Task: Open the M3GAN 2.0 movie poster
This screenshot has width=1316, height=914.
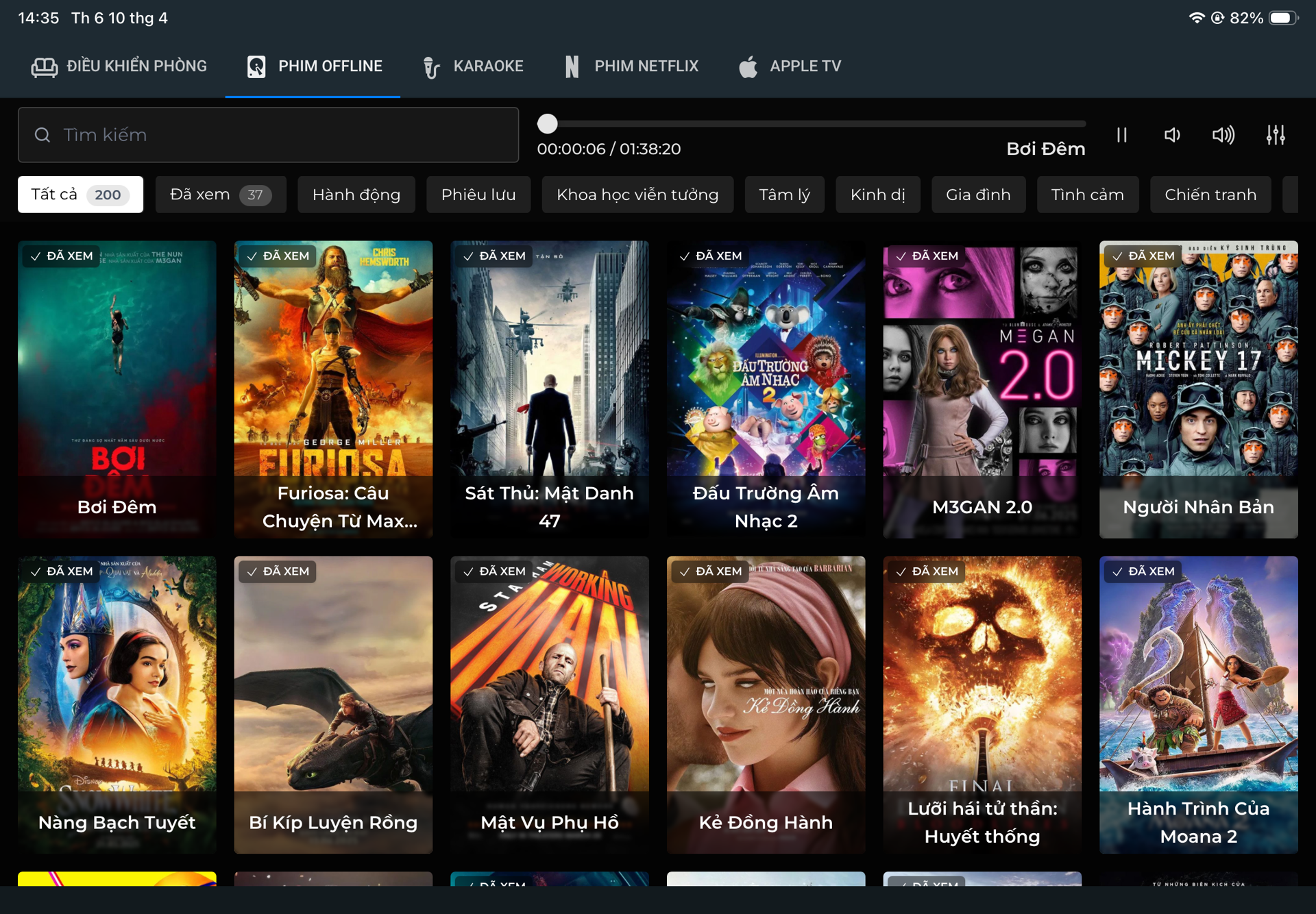Action: 982,388
